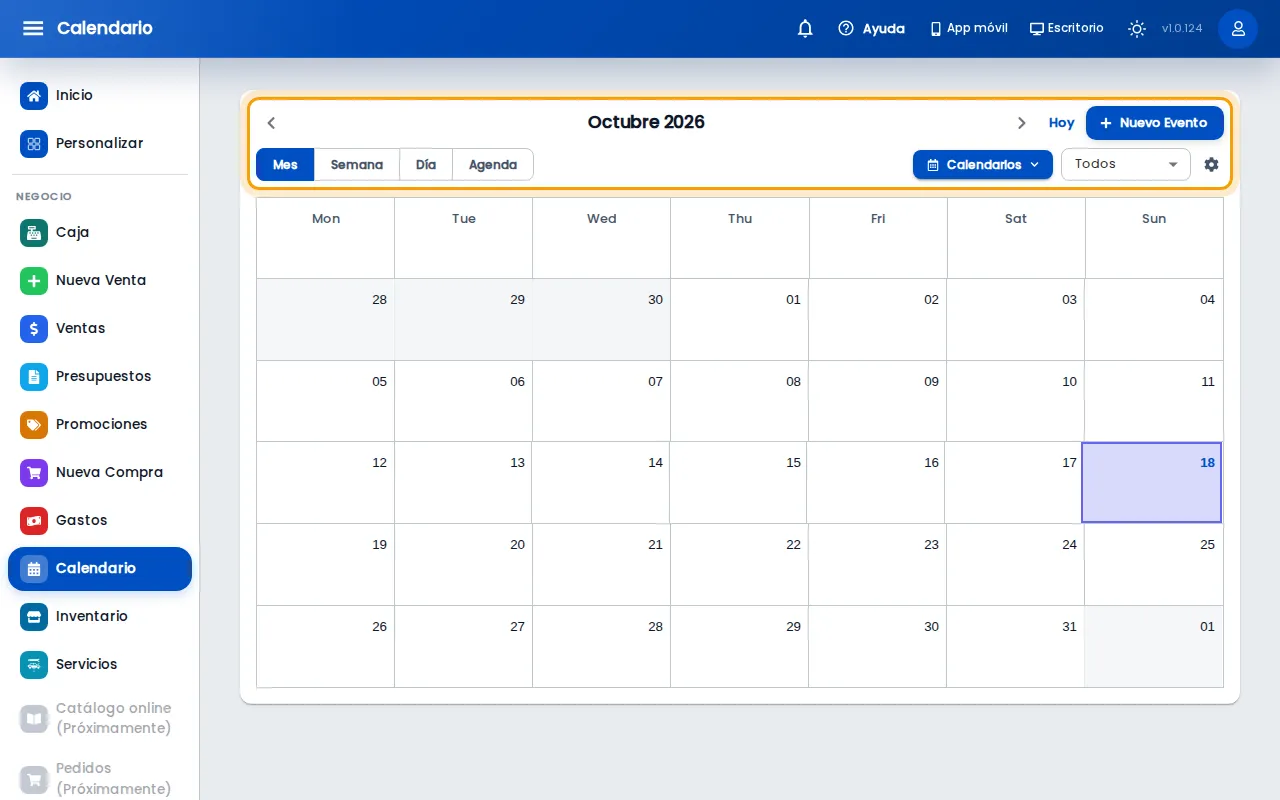Switch to Día view

(426, 165)
